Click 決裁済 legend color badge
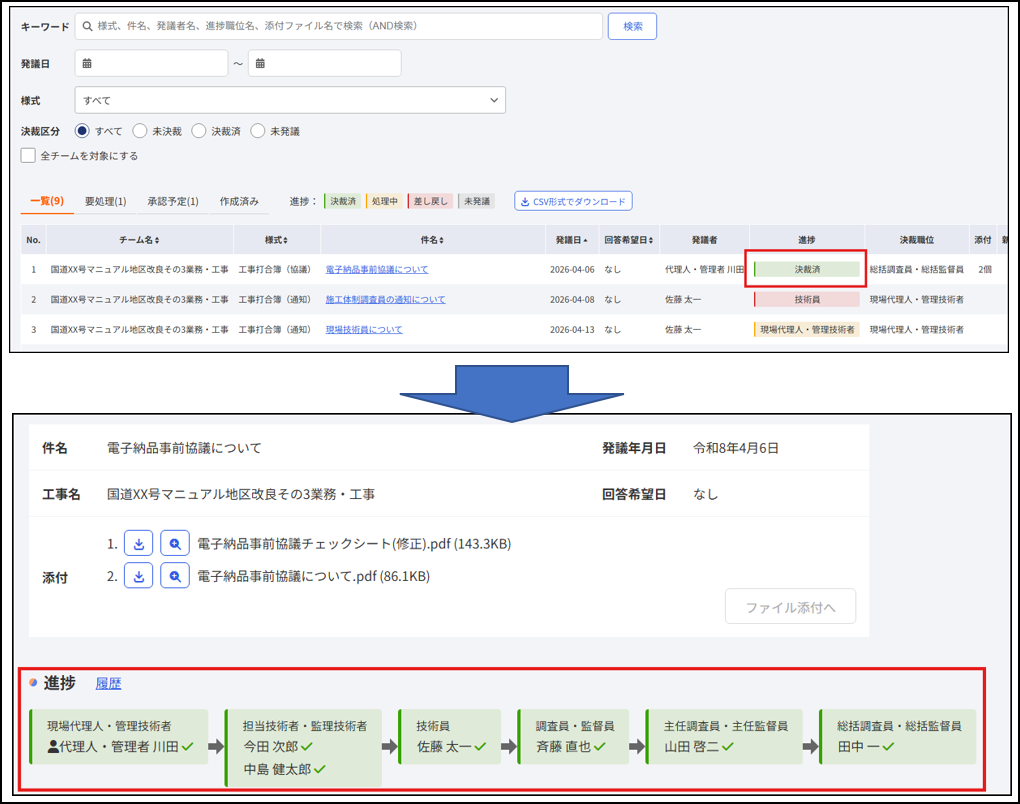This screenshot has width=1020, height=804. tap(342, 201)
